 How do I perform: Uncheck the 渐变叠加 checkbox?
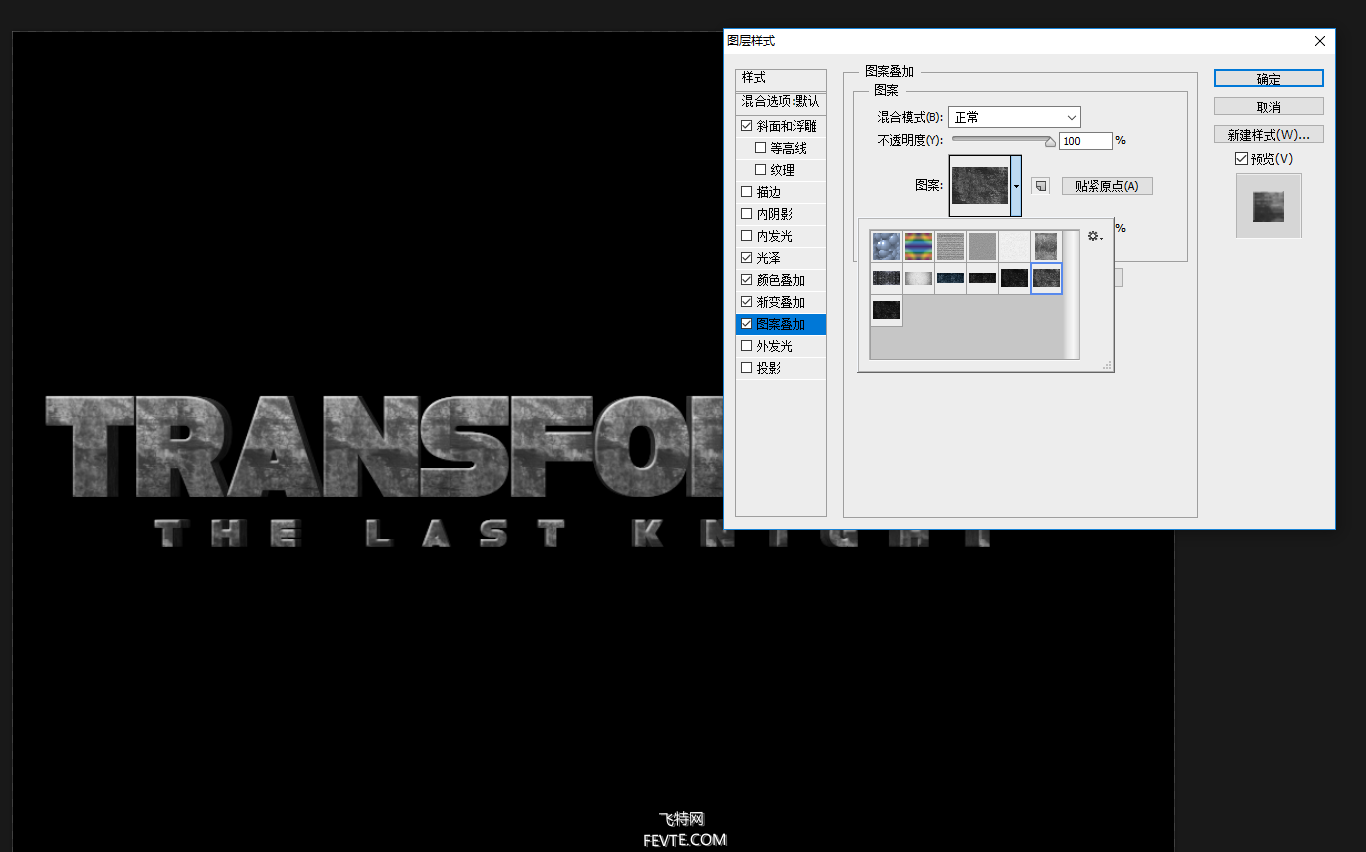pyautogui.click(x=747, y=302)
